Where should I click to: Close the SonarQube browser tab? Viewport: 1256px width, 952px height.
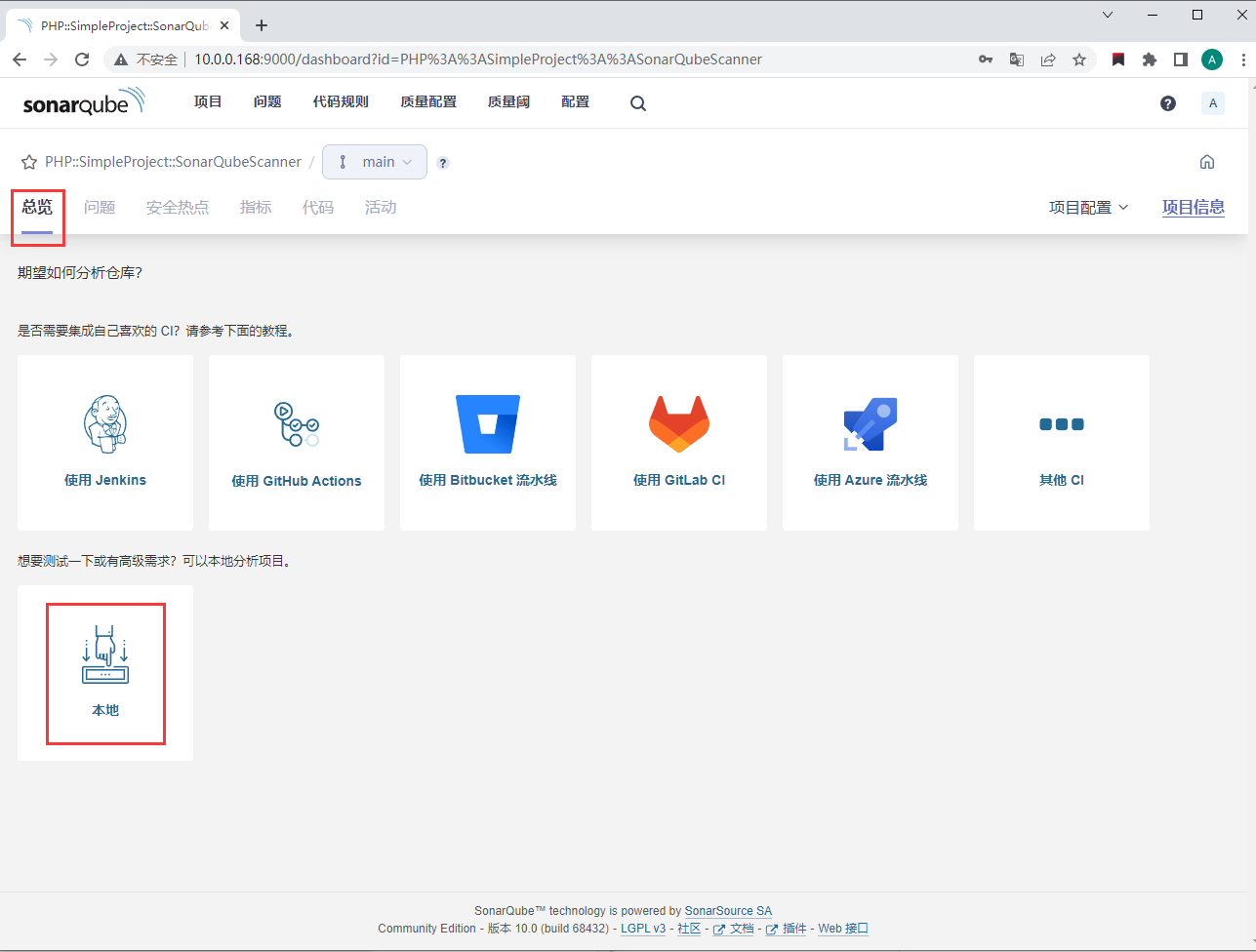coord(226,25)
